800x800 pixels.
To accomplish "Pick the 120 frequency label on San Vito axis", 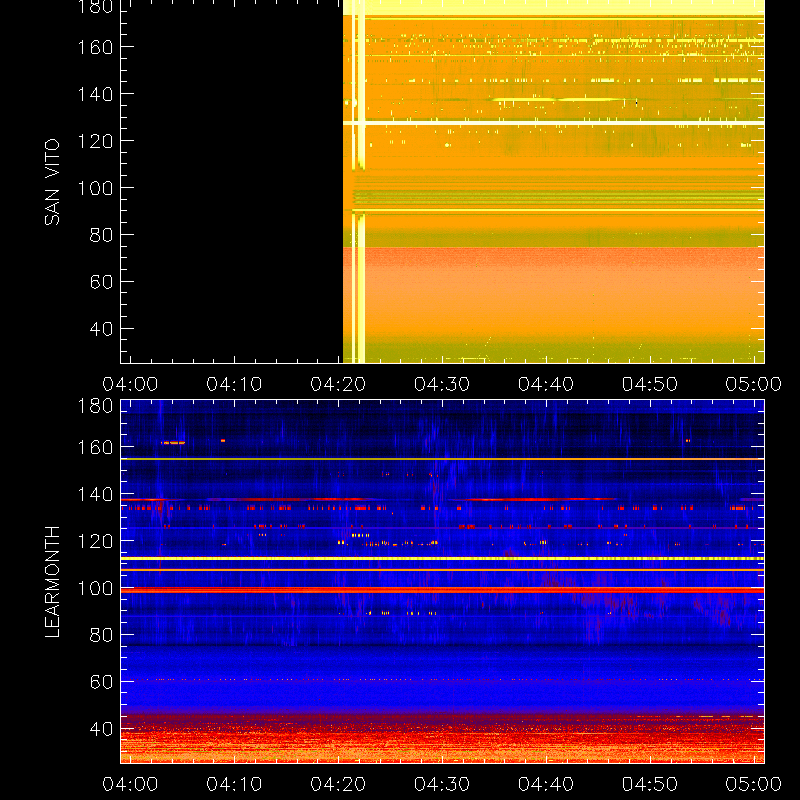I will [95, 141].
